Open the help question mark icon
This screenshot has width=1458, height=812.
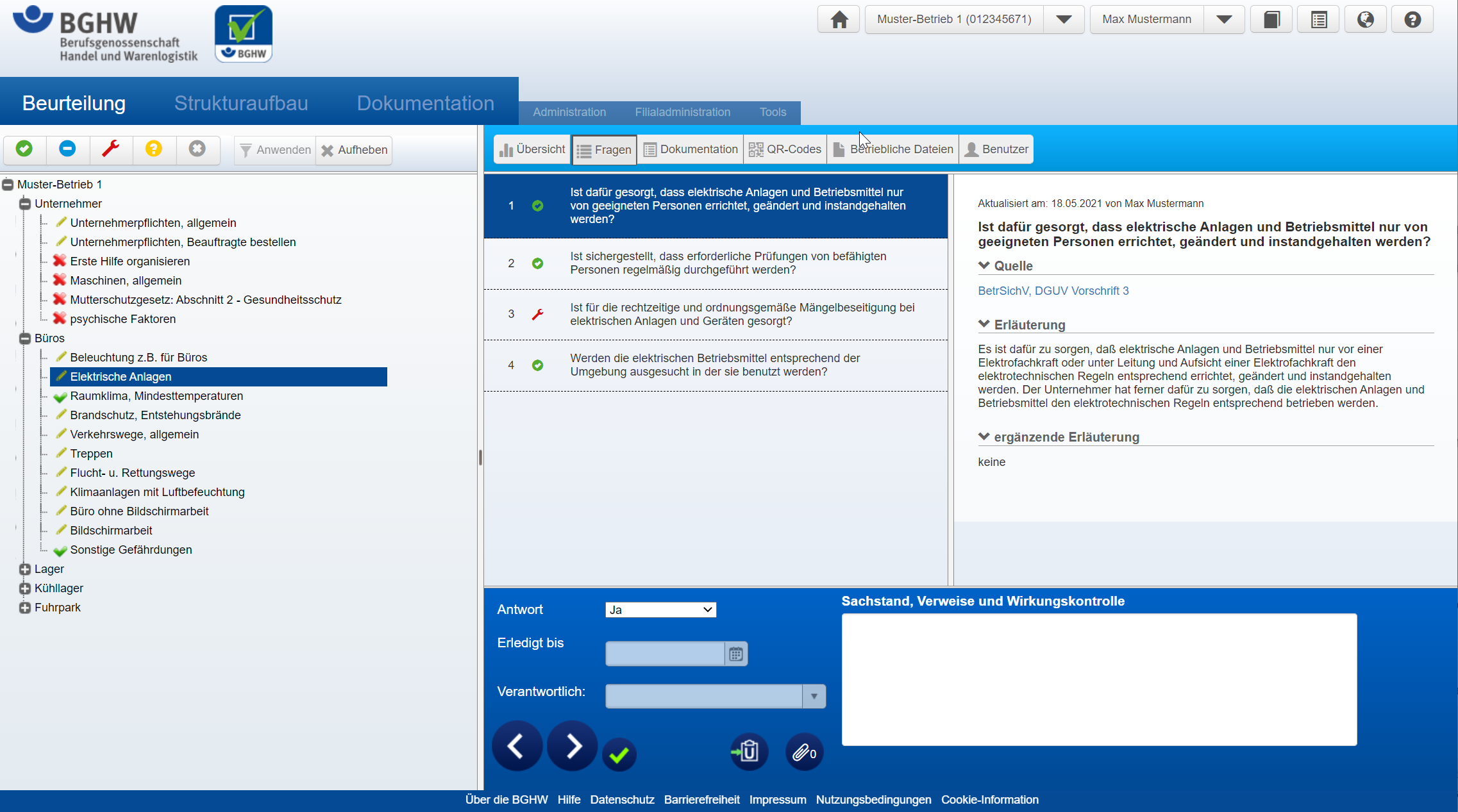[x=1412, y=19]
